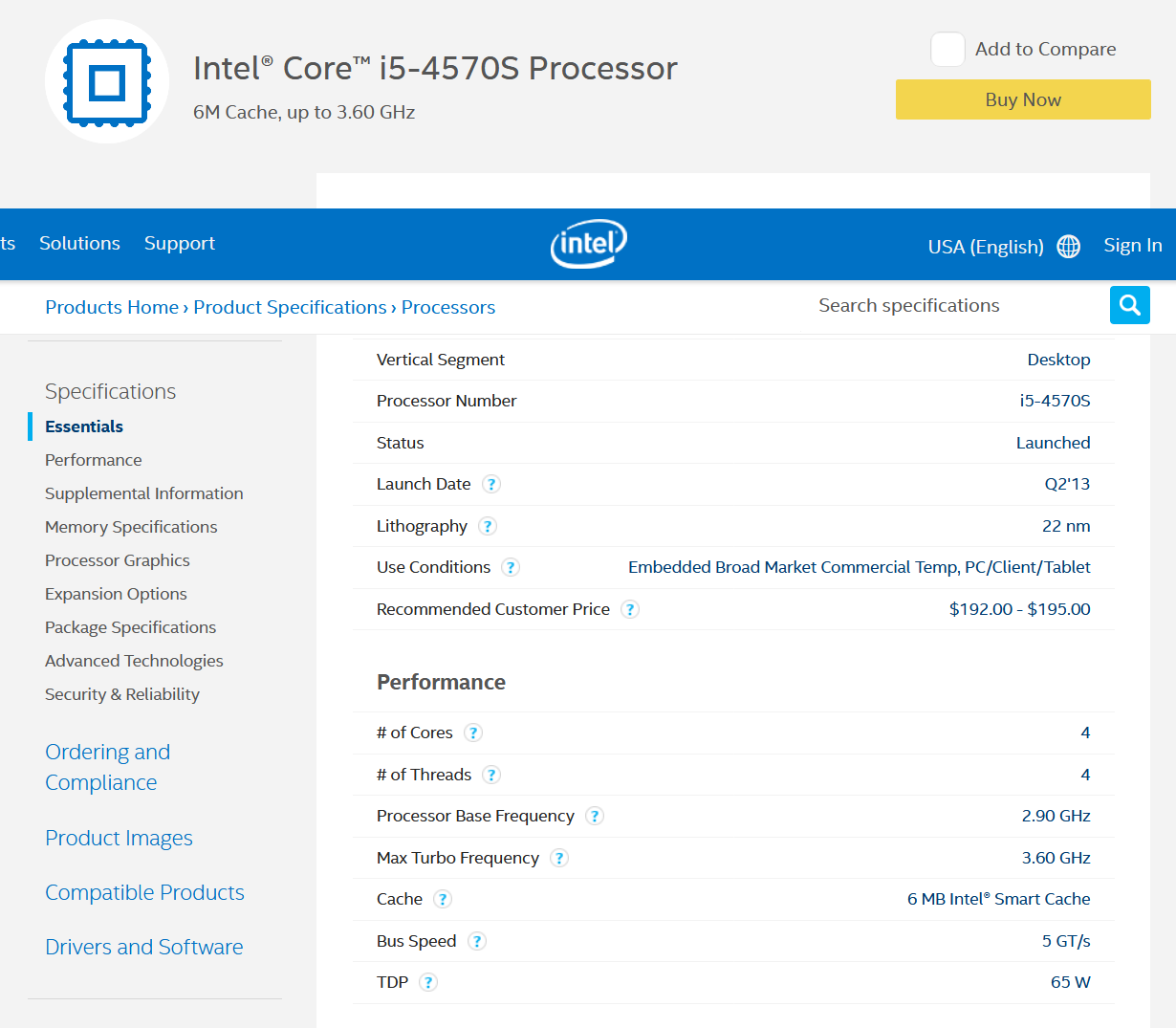This screenshot has width=1176, height=1028.
Task: Click in Search specifications field
Action: tap(947, 305)
